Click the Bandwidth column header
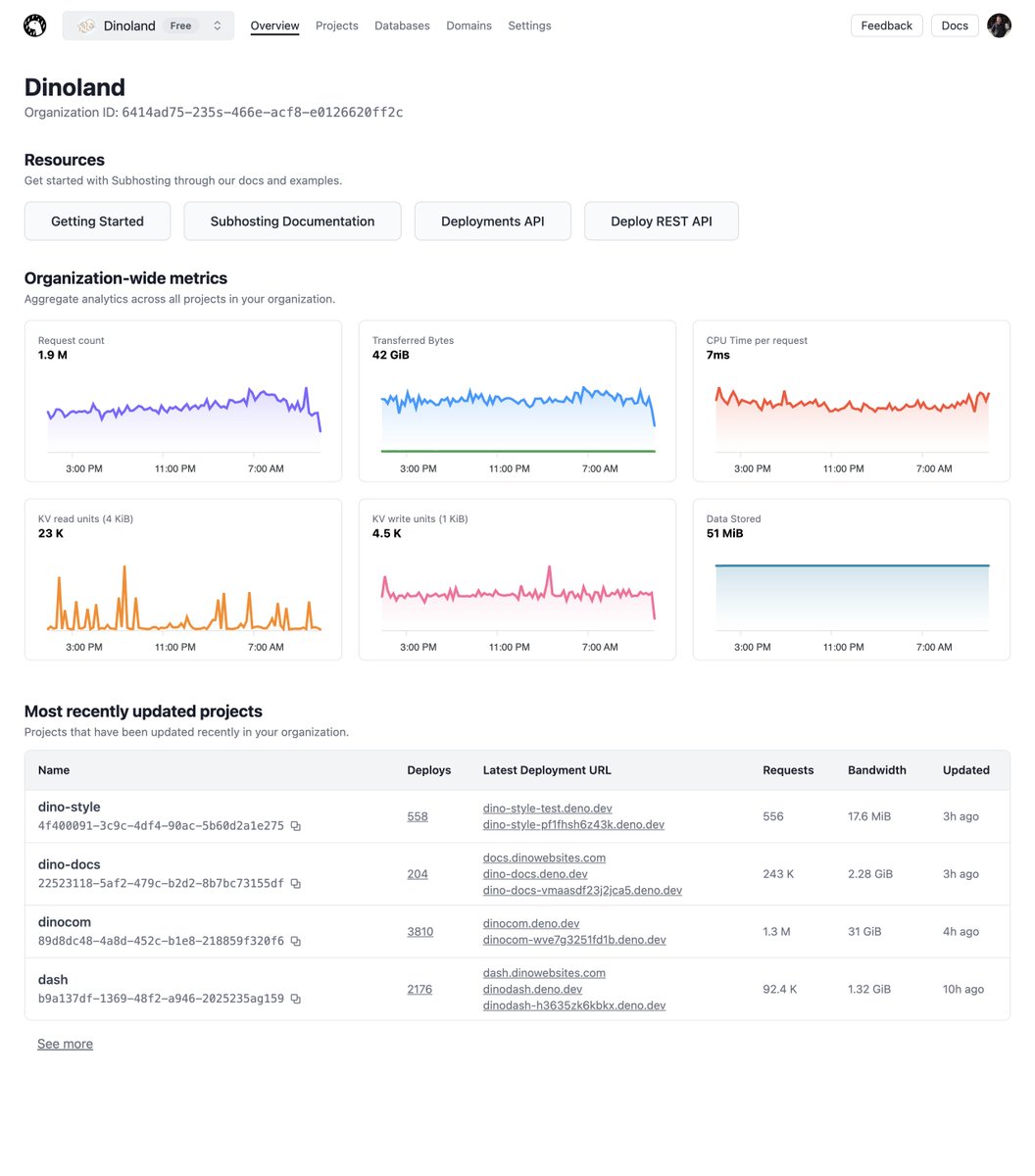 (x=877, y=770)
